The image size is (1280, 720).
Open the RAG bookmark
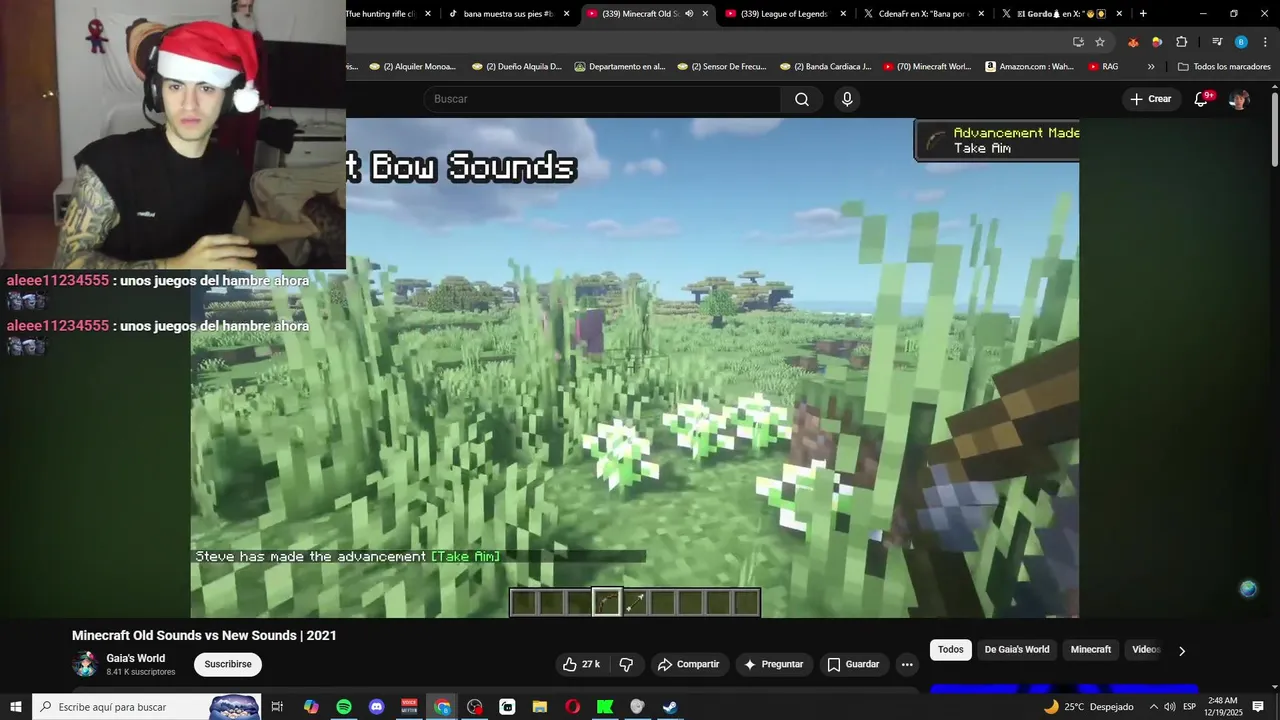tap(1103, 67)
